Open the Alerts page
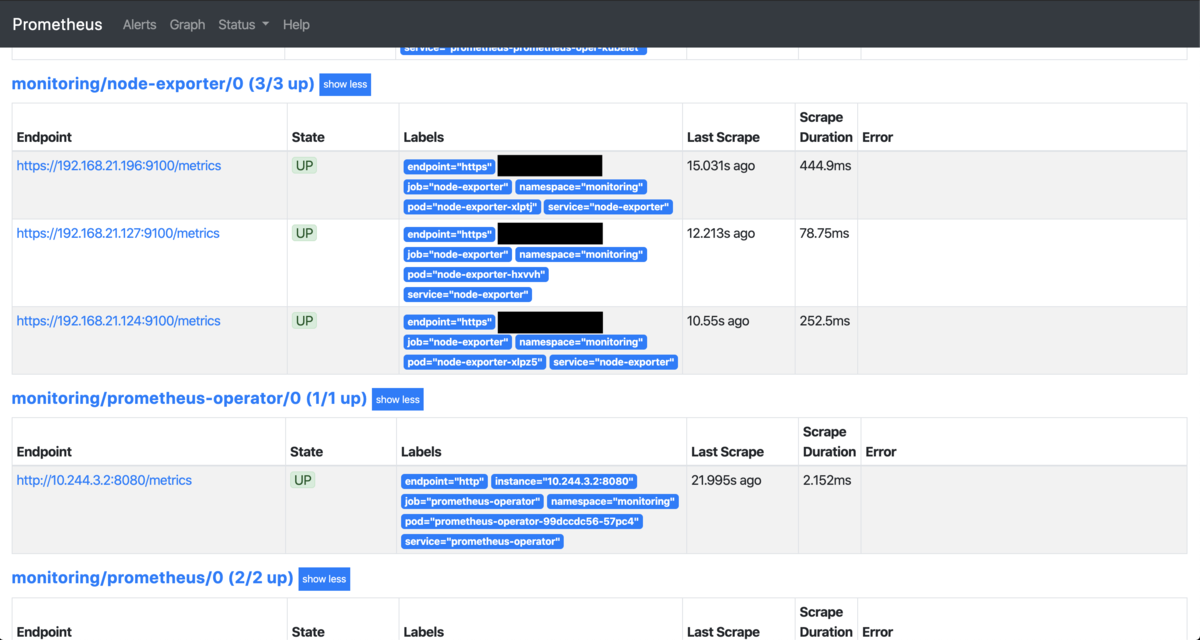The image size is (1200, 640). [x=139, y=24]
